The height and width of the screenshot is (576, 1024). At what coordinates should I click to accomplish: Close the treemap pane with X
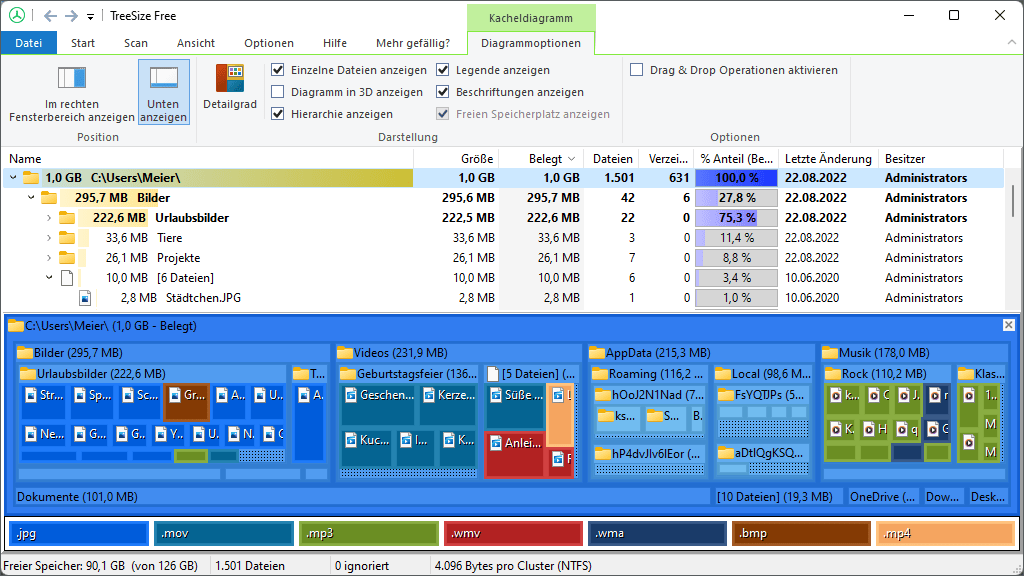tap(1009, 325)
